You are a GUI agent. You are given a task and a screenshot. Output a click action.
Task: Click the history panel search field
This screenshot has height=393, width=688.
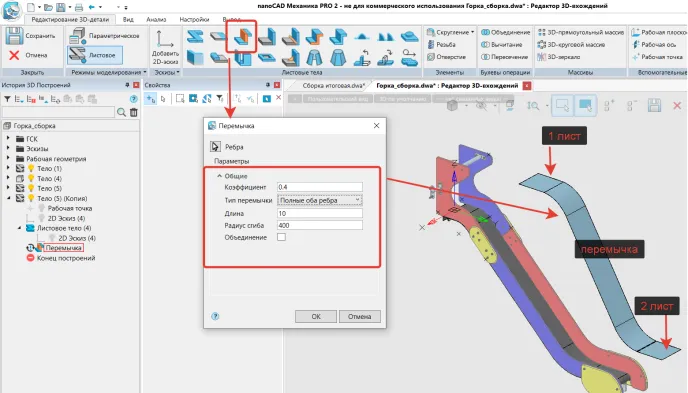click(x=58, y=113)
